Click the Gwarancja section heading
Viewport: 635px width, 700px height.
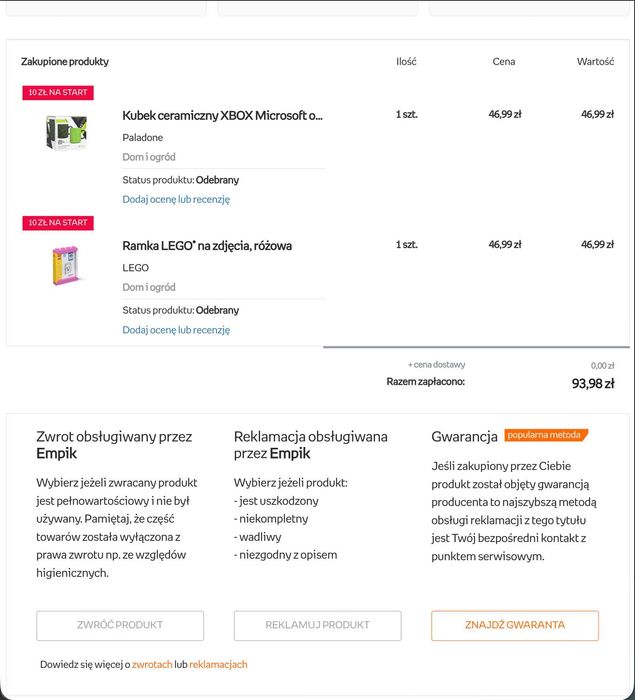464,437
